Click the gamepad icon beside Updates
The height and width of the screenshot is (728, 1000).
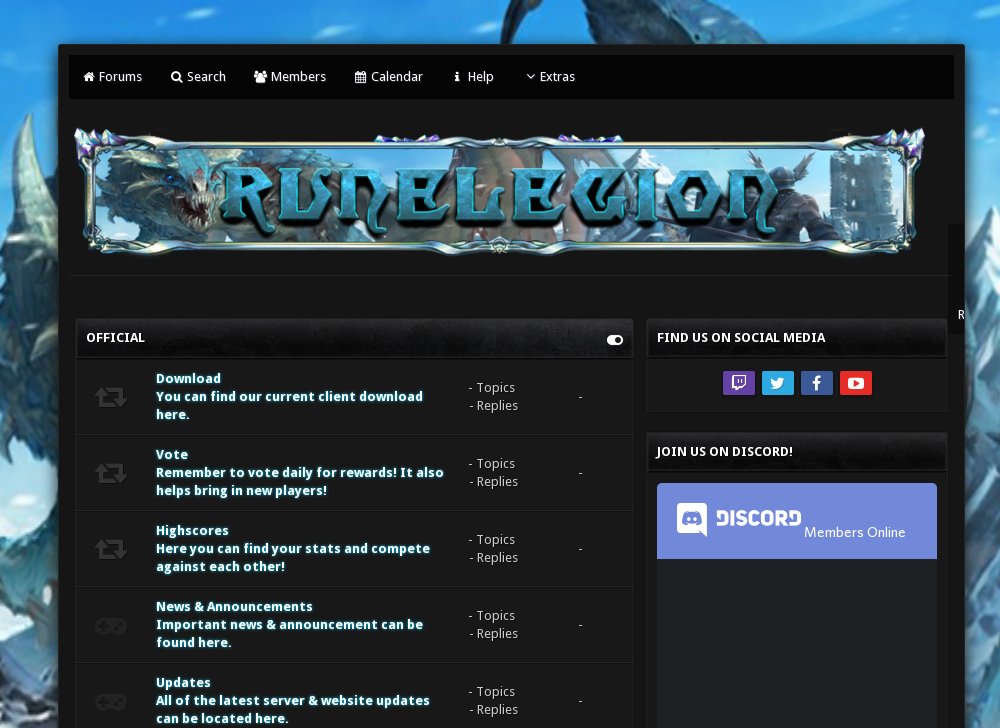tap(110, 701)
